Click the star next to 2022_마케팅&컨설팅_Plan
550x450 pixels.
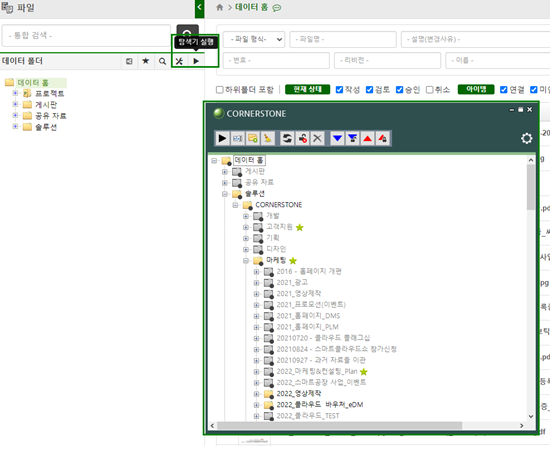tap(364, 371)
